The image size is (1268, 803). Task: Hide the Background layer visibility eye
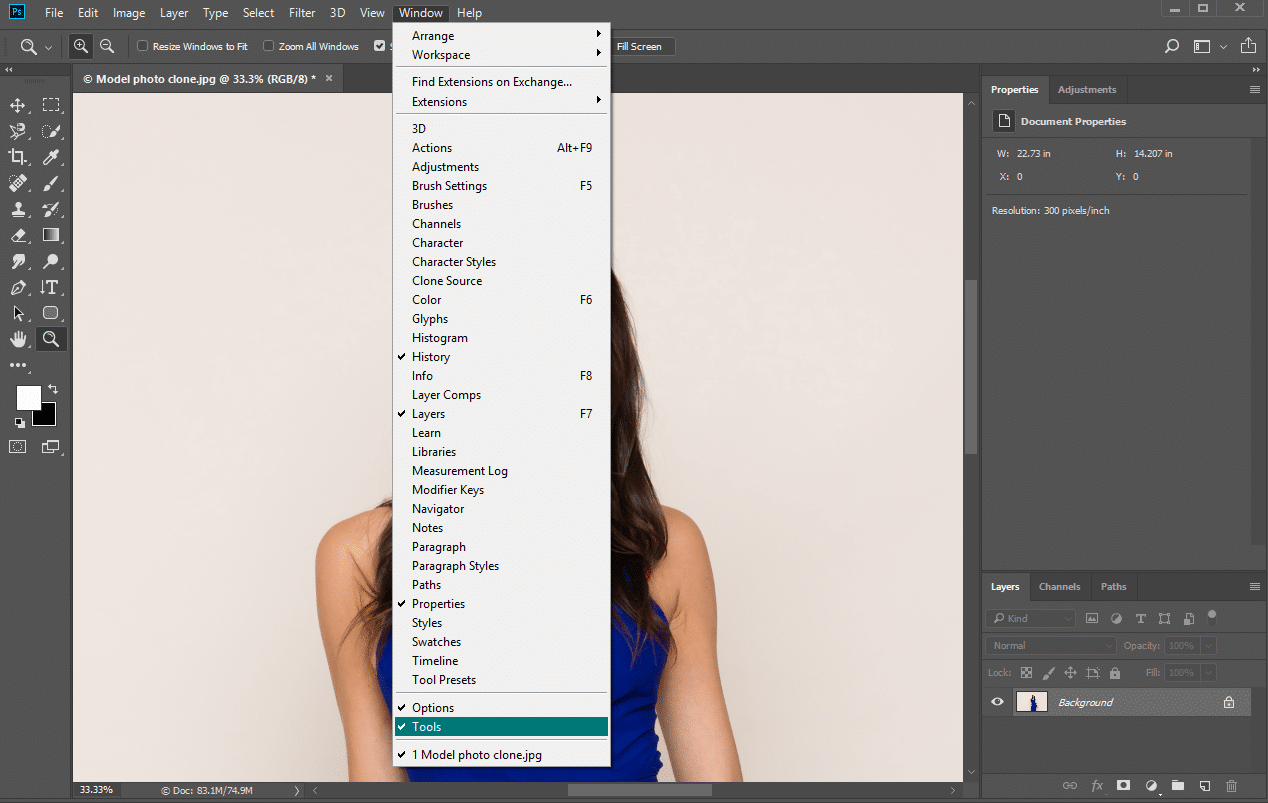[996, 701]
